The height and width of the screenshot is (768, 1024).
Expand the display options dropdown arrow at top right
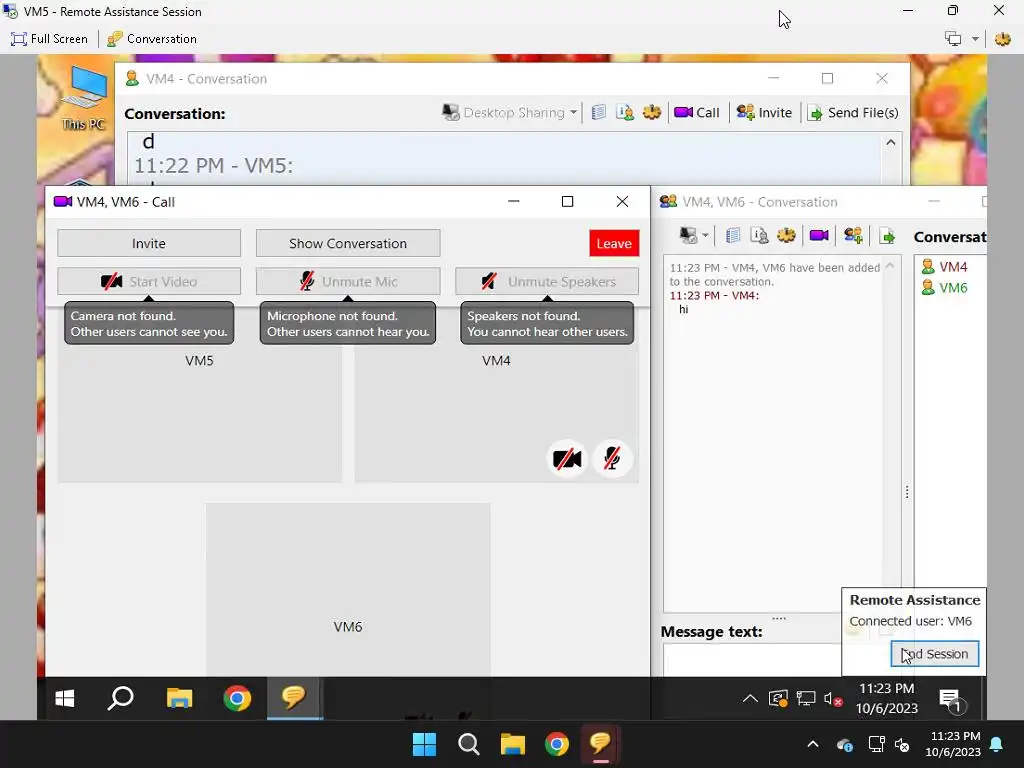(x=975, y=39)
